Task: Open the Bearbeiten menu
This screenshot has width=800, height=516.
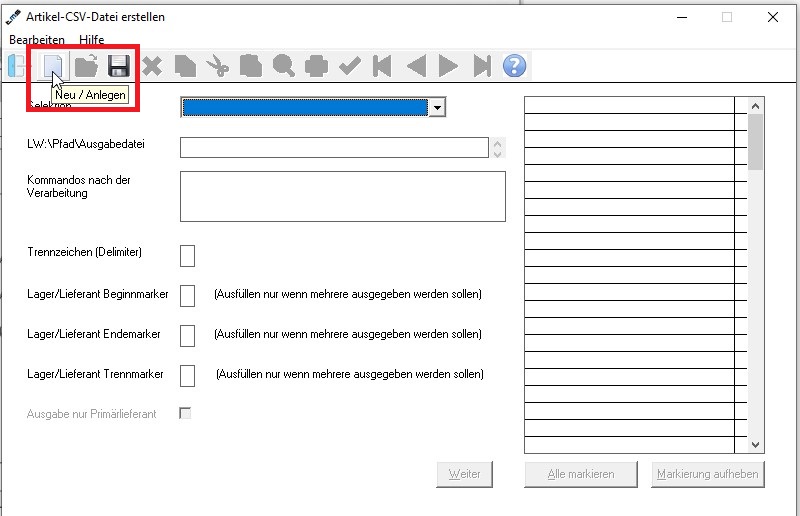Action: click(37, 39)
